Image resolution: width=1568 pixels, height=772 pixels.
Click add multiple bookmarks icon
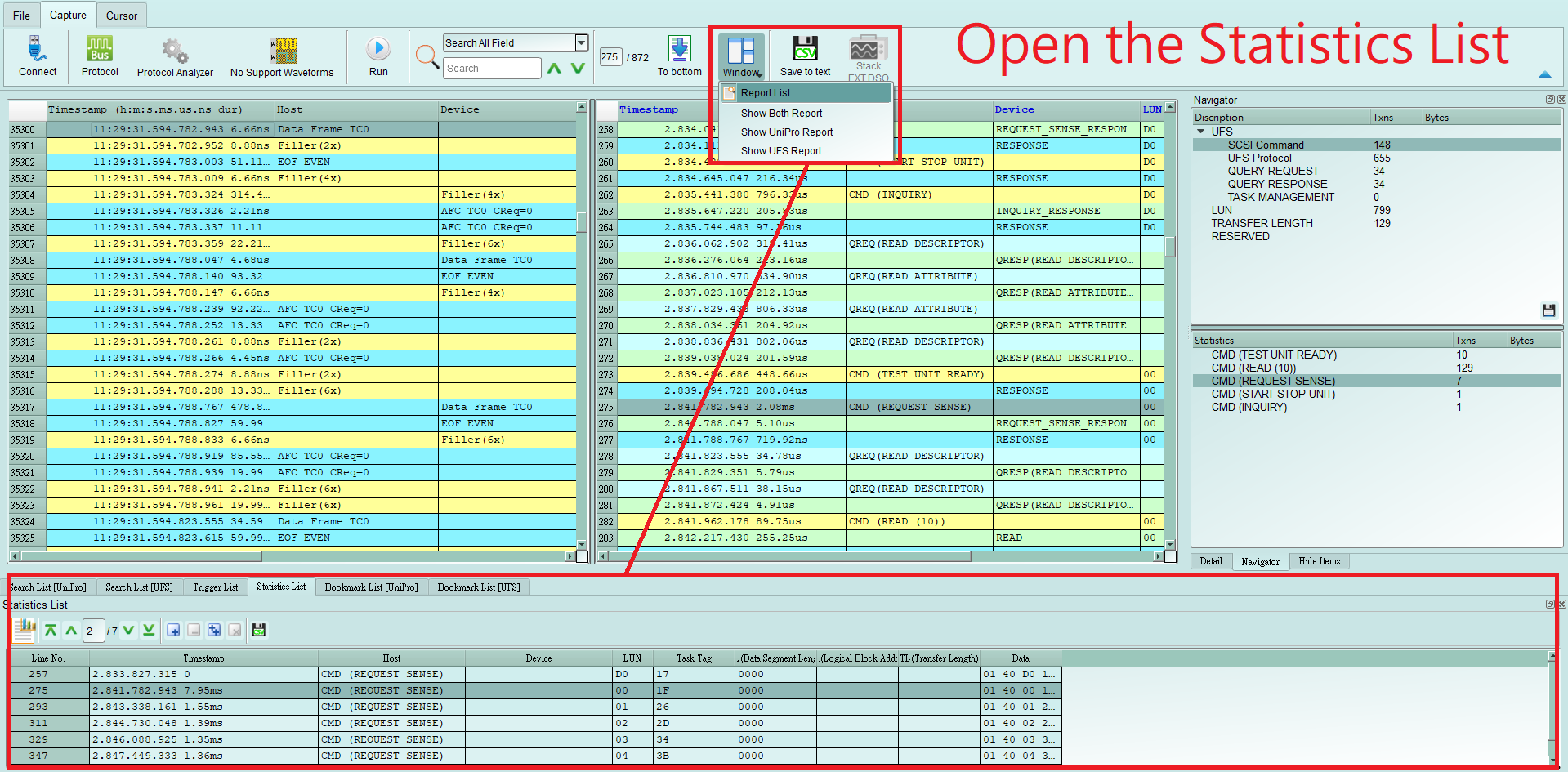214,630
